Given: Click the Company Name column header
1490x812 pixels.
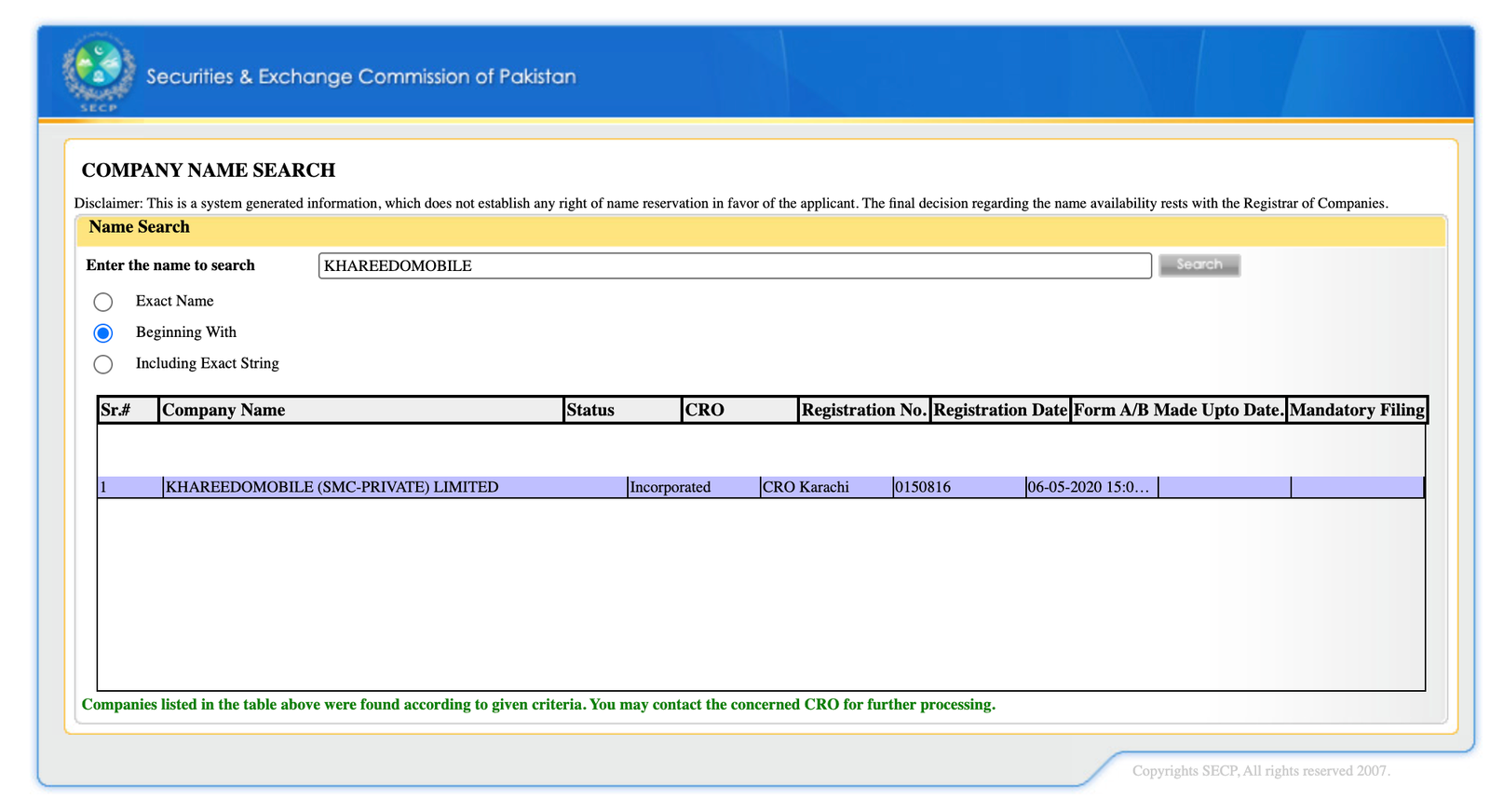Looking at the screenshot, I should (361, 410).
